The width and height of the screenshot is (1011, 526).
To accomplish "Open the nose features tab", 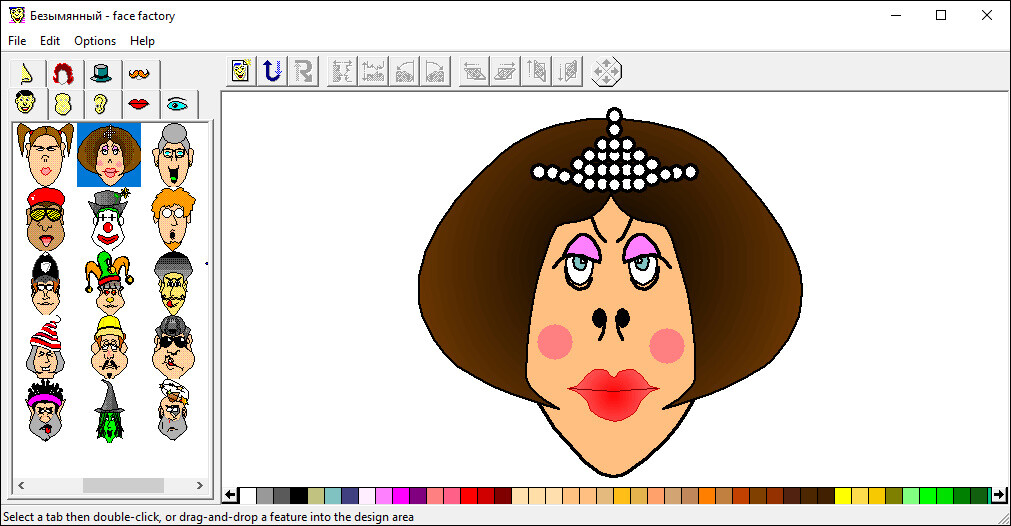I will [26, 73].
